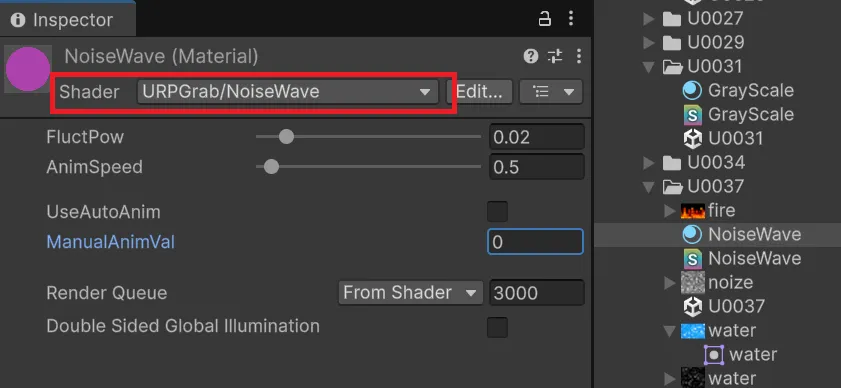The image size is (841, 388).
Task: Collapse the U0031 folder
Action: (649, 67)
